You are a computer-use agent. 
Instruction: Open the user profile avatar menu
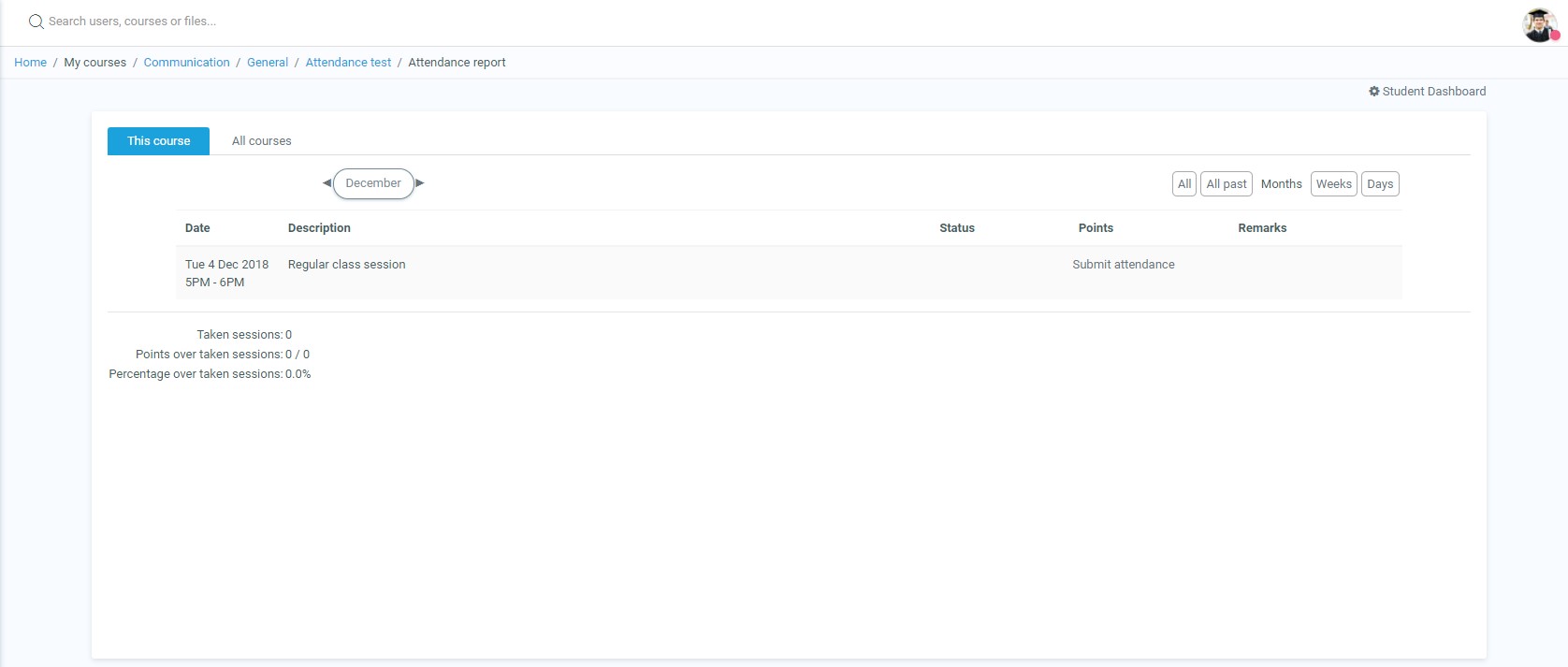tap(1539, 25)
